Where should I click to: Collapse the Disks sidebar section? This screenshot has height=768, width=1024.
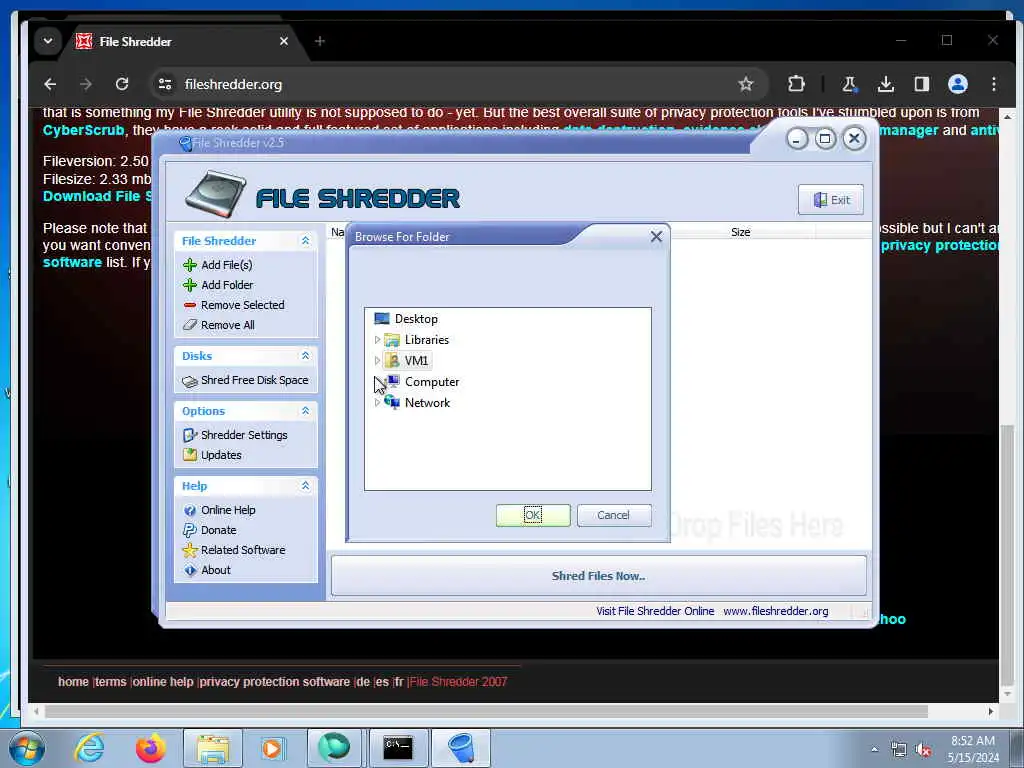pos(305,356)
